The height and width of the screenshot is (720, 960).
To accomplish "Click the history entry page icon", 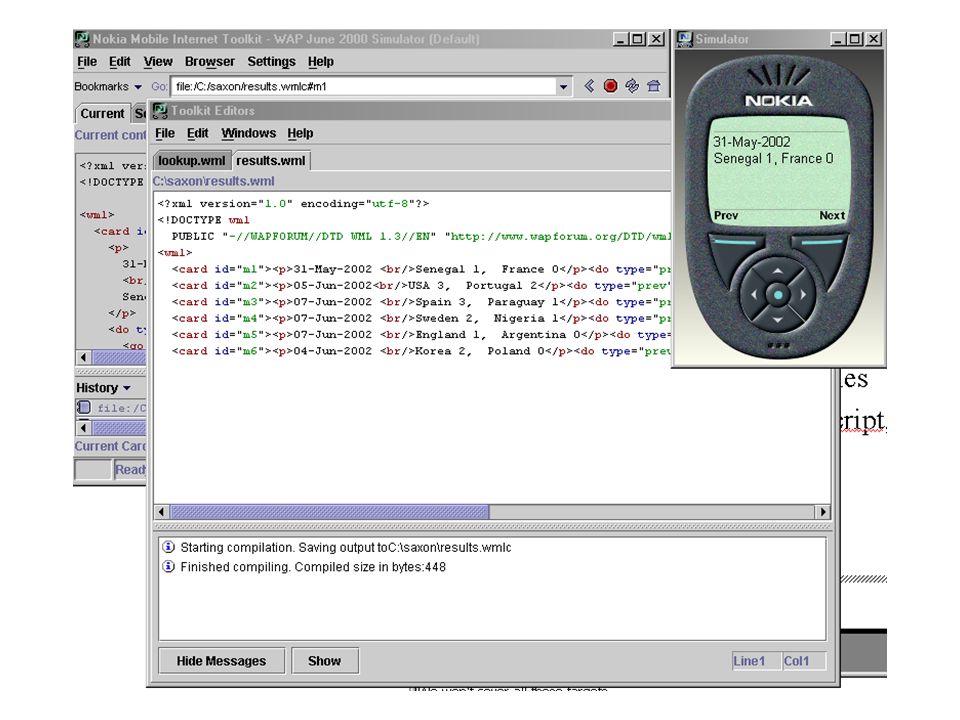I will 84,407.
